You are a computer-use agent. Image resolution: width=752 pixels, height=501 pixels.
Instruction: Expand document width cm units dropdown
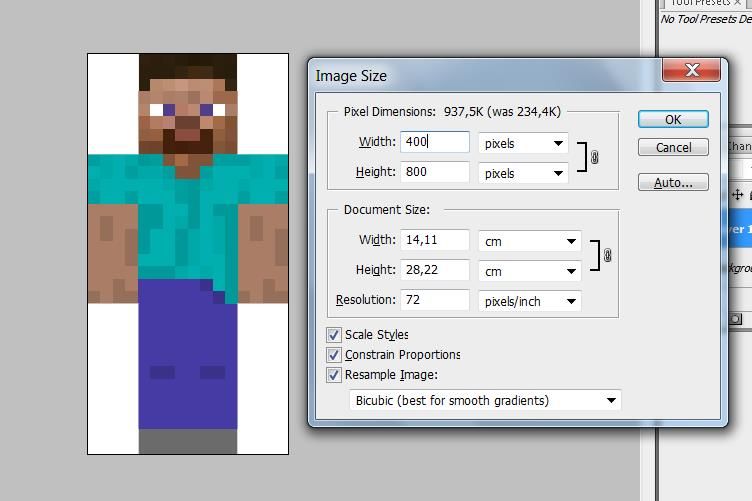tap(530, 241)
